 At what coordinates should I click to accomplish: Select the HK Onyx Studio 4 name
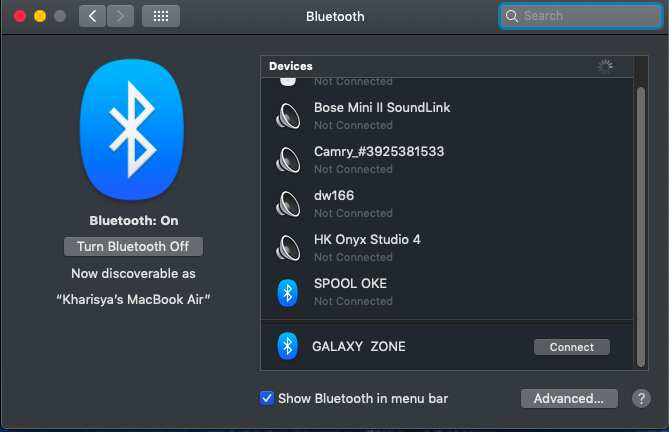coord(367,239)
